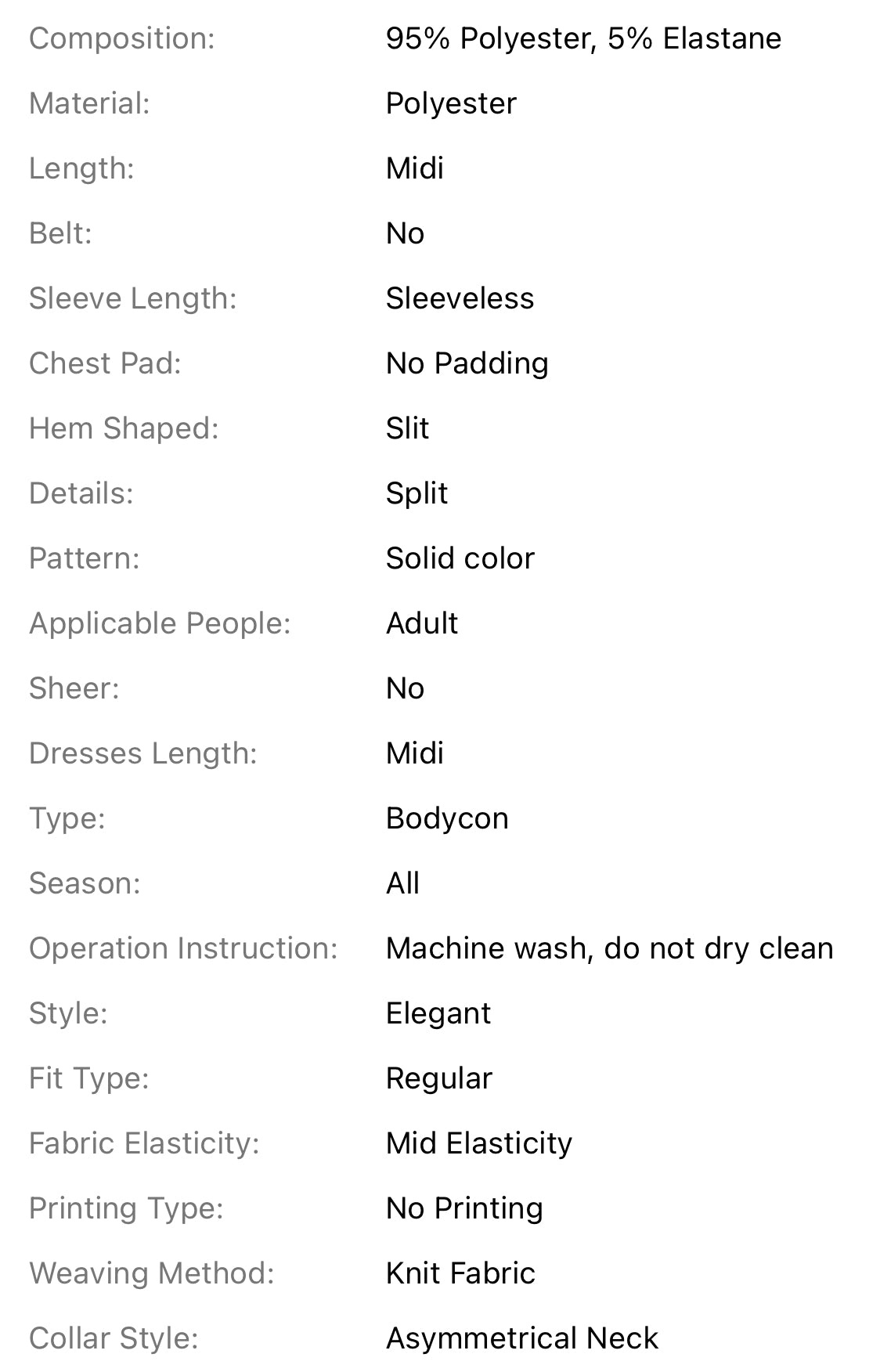The image size is (880, 1372).
Task: Select the Belt value No
Action: 405,233
